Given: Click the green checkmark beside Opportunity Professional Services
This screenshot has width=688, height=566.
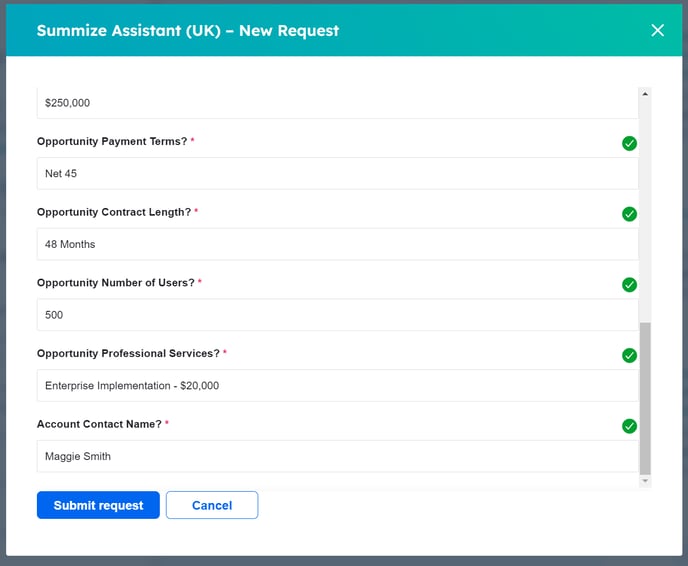Looking at the screenshot, I should click(x=629, y=355).
